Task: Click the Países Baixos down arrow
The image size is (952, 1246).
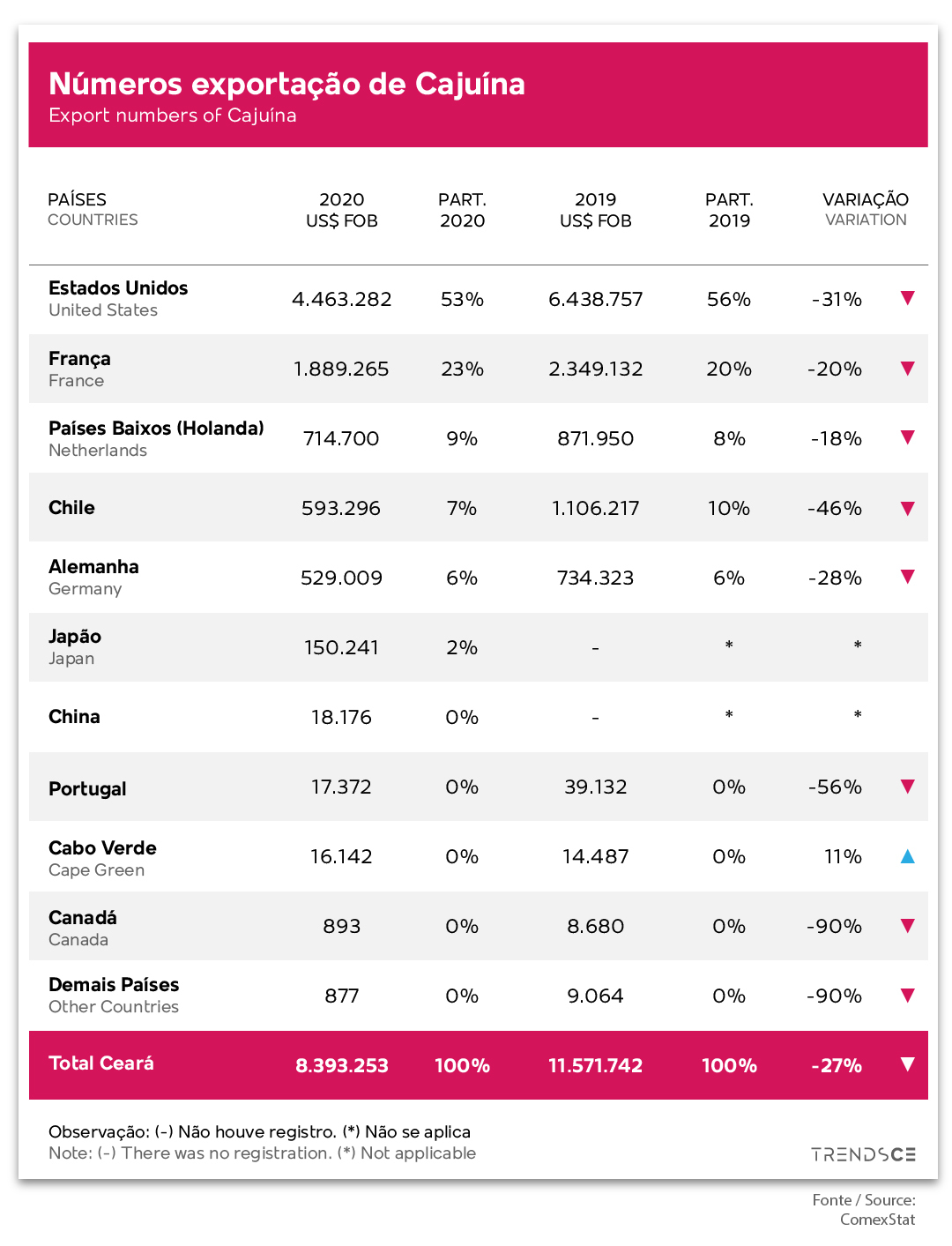Action: tap(908, 437)
